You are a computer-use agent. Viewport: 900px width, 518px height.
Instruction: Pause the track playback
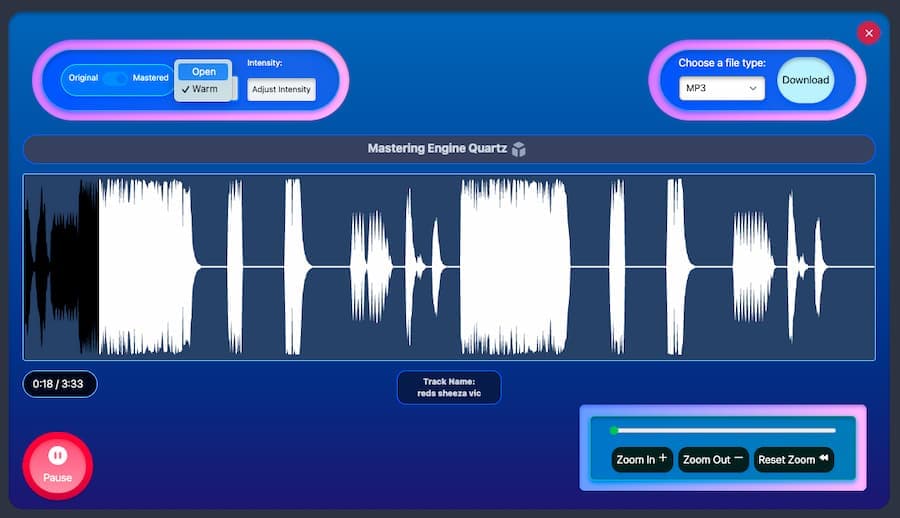point(57,465)
